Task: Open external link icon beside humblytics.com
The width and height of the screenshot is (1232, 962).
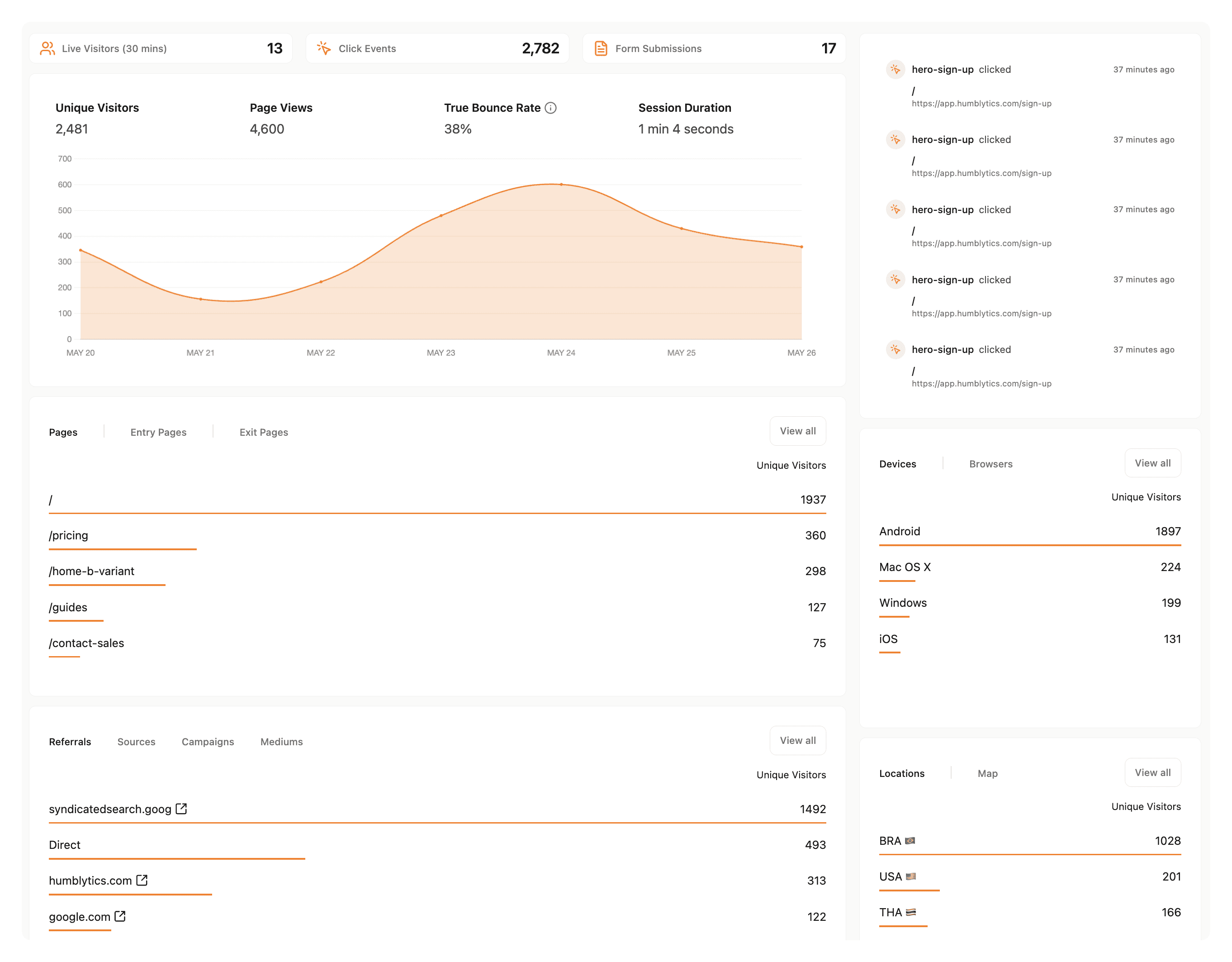Action: (142, 880)
